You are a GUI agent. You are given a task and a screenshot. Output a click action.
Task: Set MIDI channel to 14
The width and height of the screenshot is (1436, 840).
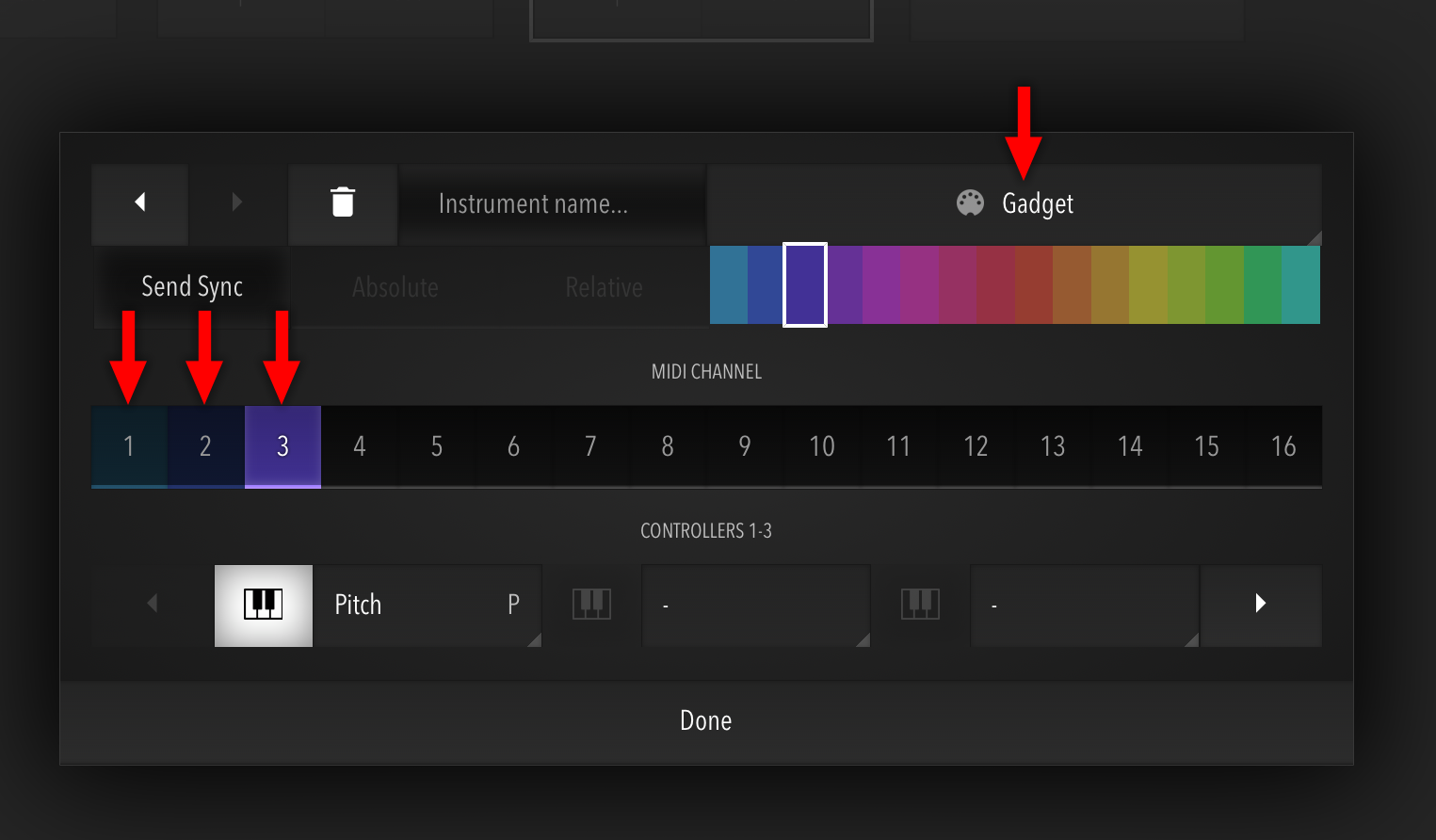(x=1130, y=447)
